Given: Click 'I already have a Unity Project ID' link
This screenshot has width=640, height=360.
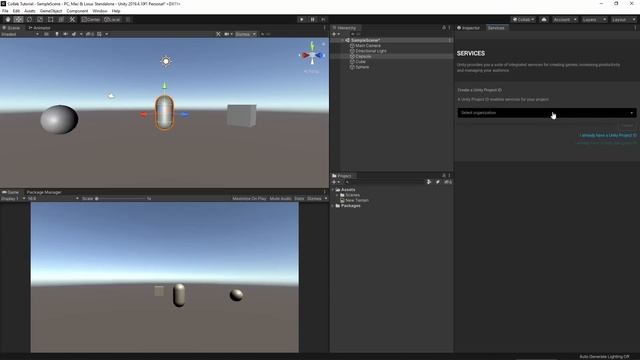Looking at the screenshot, I should (608, 135).
